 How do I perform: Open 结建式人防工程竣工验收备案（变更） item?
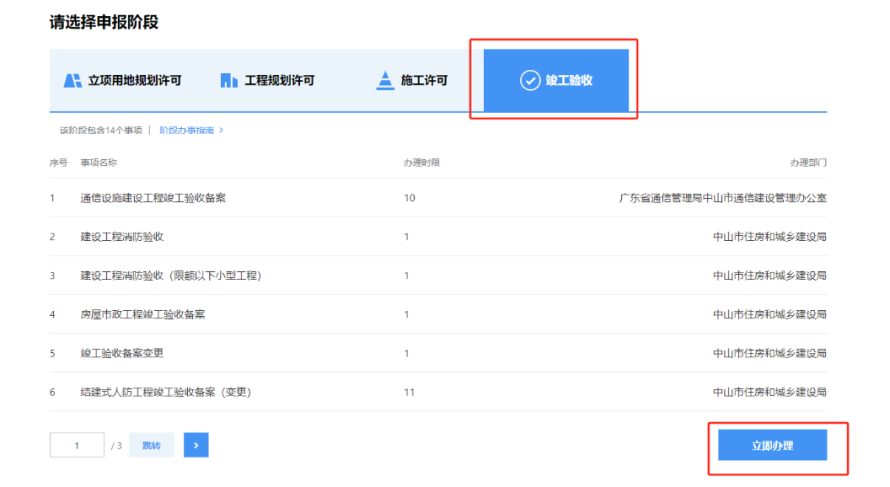pyautogui.click(x=165, y=392)
